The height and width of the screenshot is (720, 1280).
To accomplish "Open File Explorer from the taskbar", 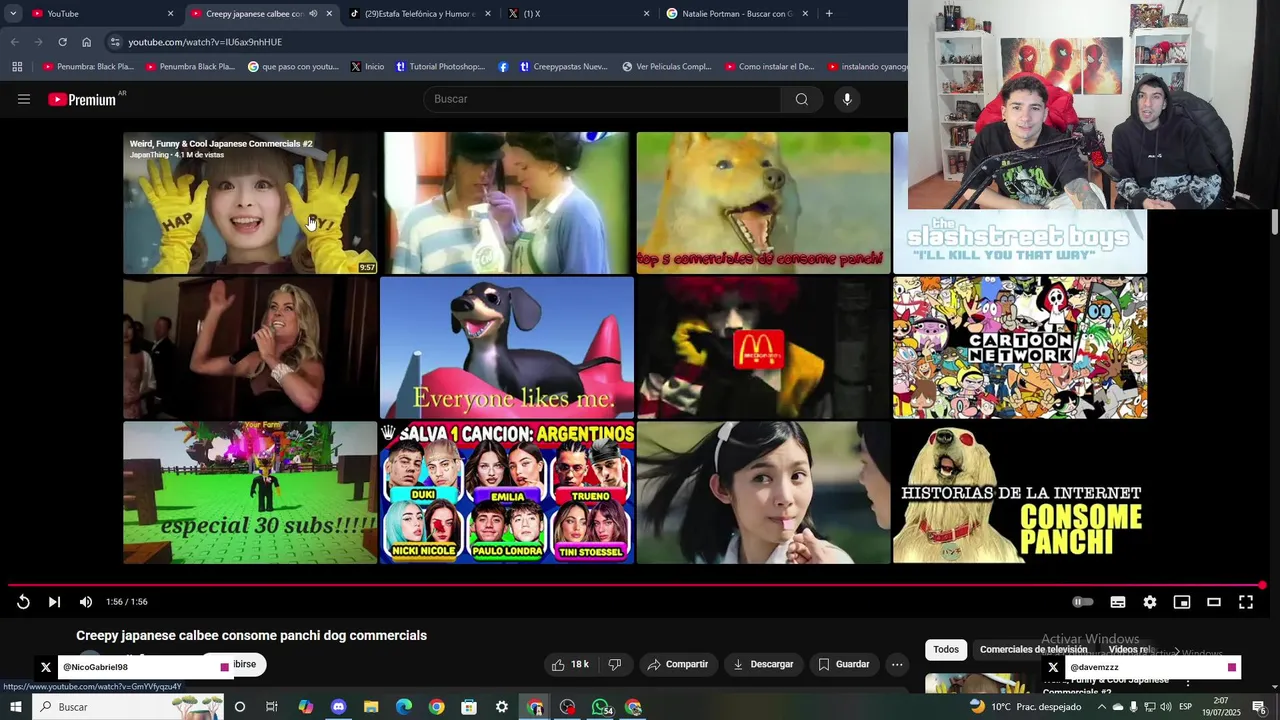I will pyautogui.click(x=371, y=707).
